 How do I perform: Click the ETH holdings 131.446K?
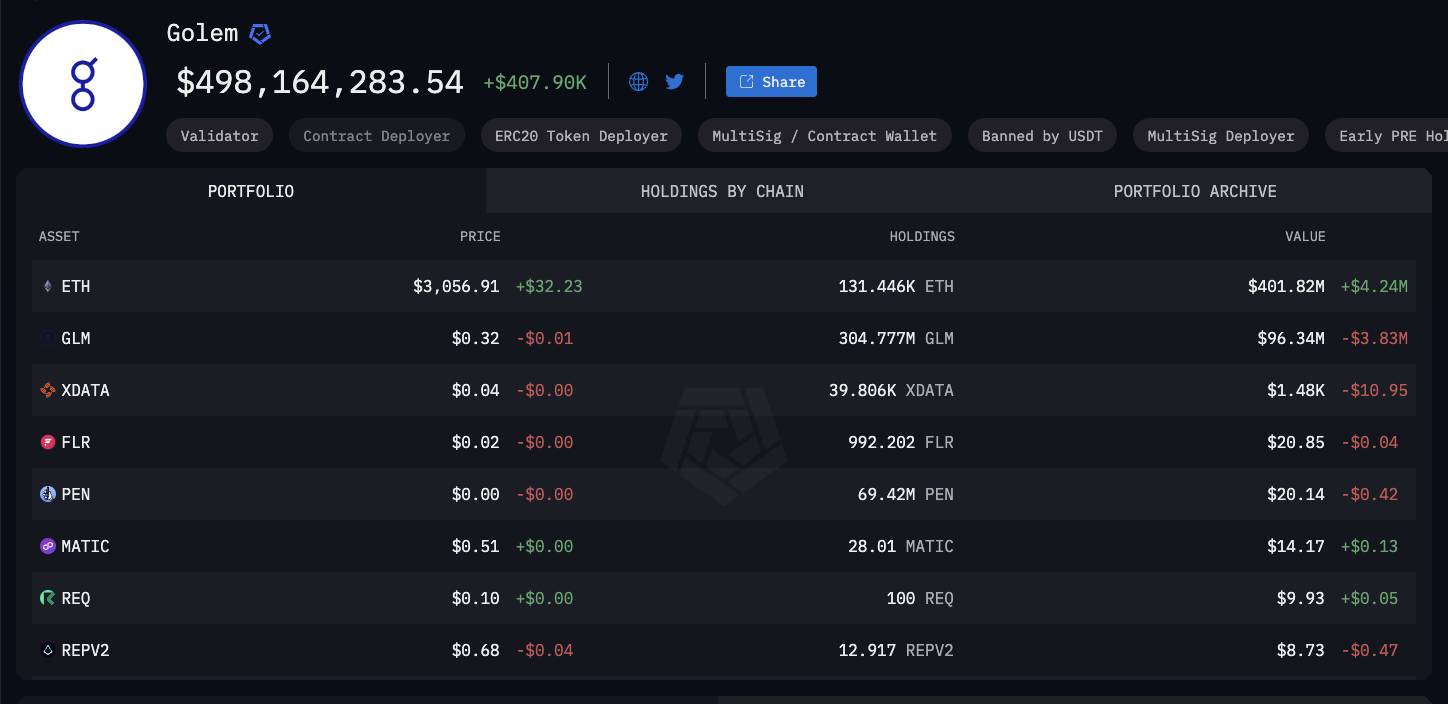click(x=877, y=287)
